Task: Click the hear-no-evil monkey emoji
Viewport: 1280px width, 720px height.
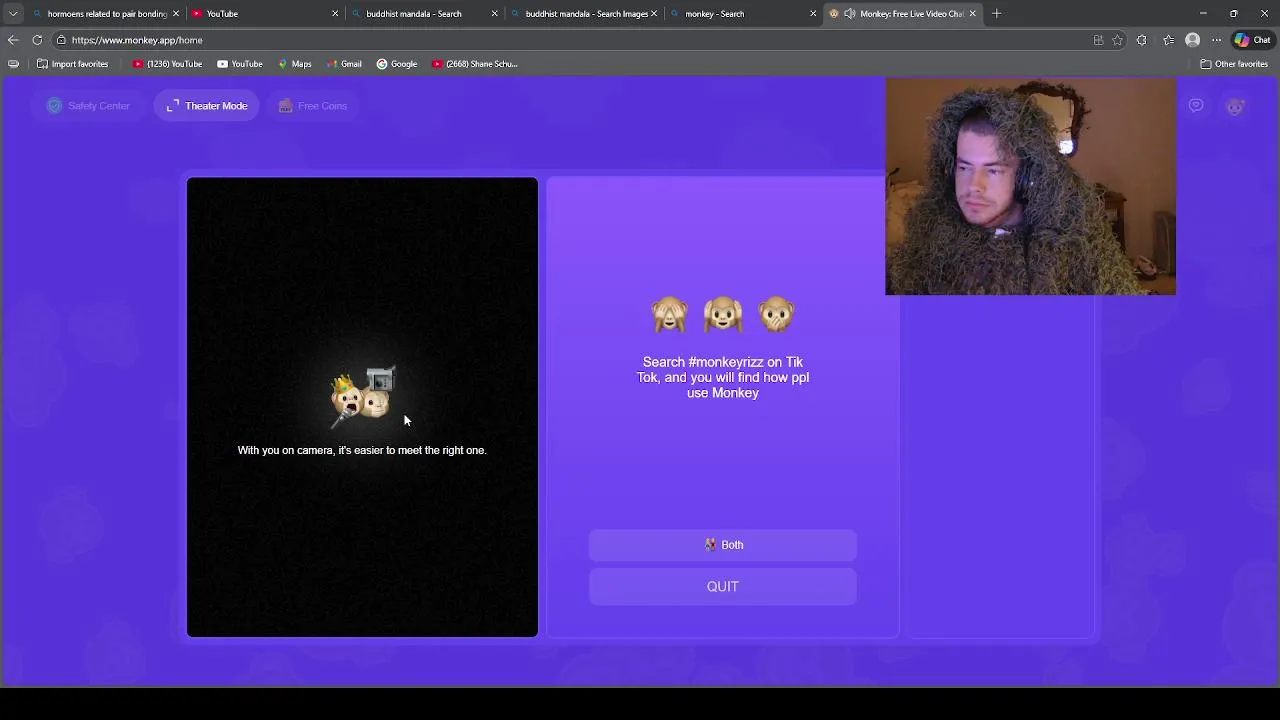Action: [723, 315]
